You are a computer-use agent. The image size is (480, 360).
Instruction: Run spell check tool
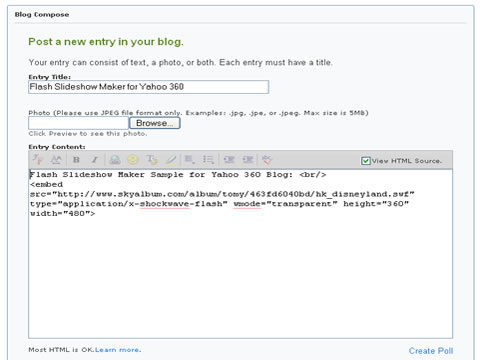267,160
